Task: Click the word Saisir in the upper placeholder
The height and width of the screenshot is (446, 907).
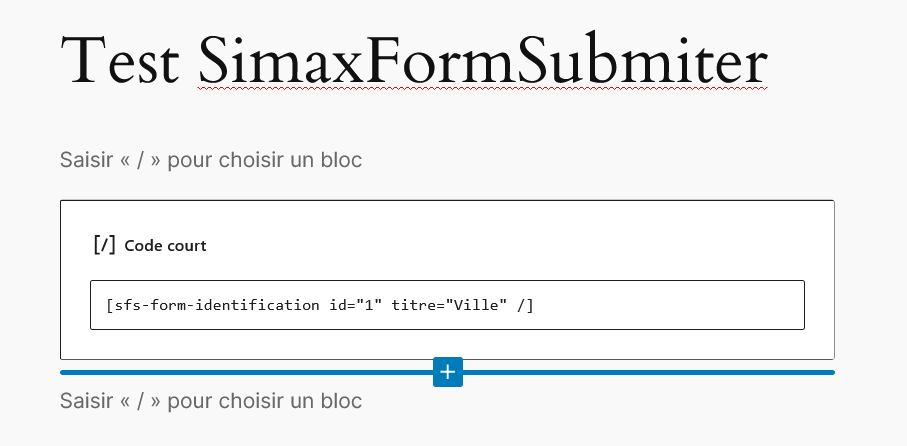Action: tap(86, 160)
